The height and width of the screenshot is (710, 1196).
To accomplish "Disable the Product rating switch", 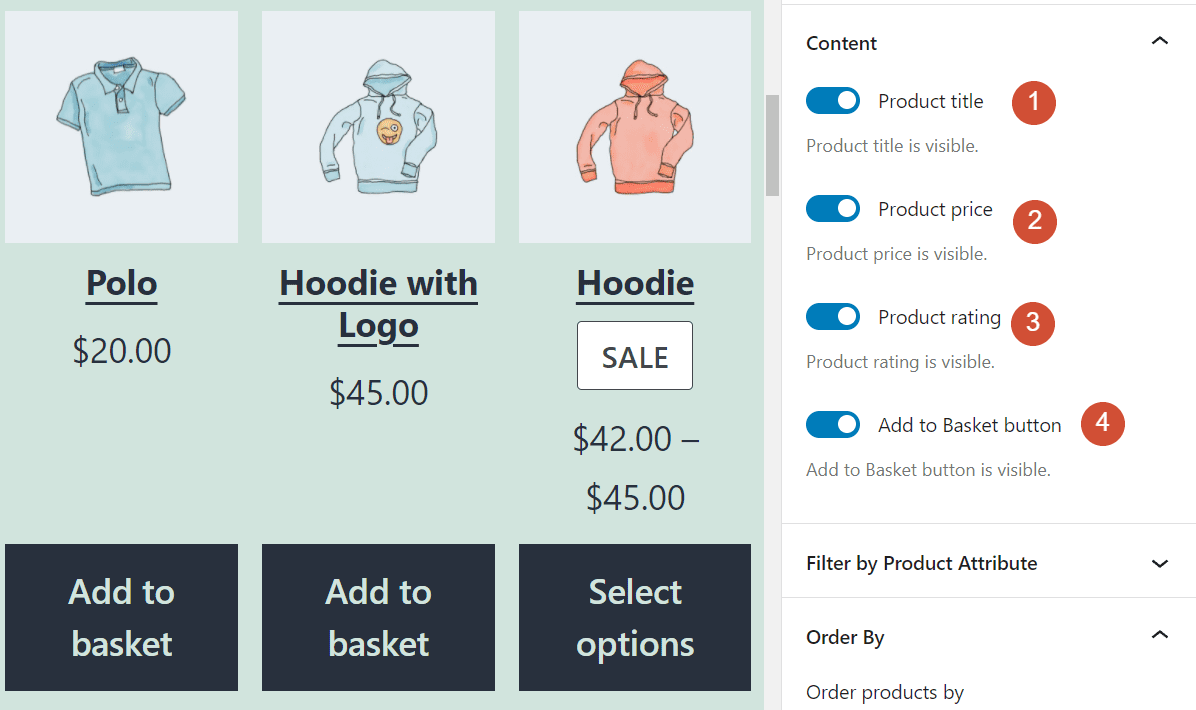I will pos(833,316).
